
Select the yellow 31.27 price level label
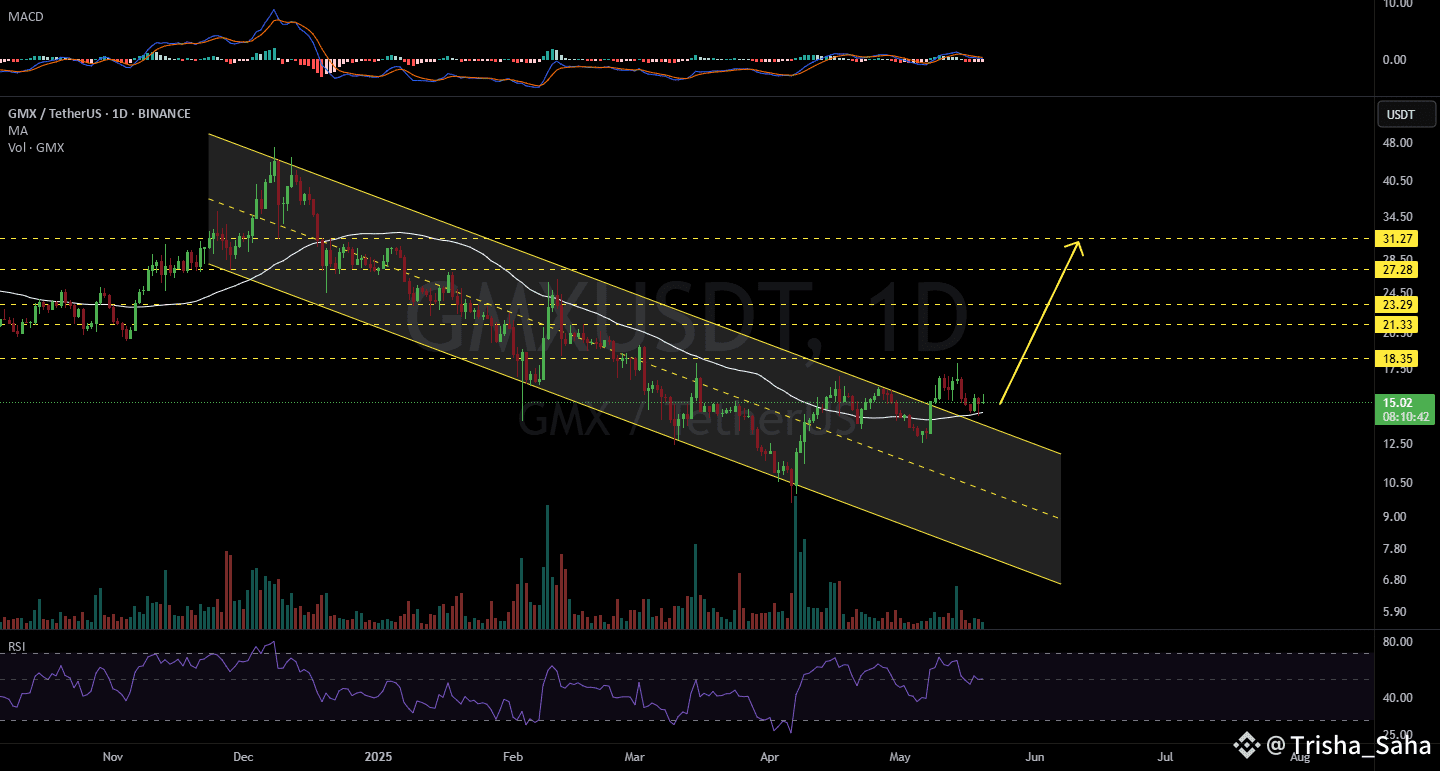click(1396, 238)
